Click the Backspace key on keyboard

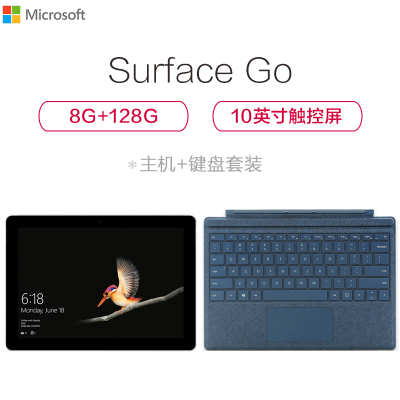click(382, 247)
